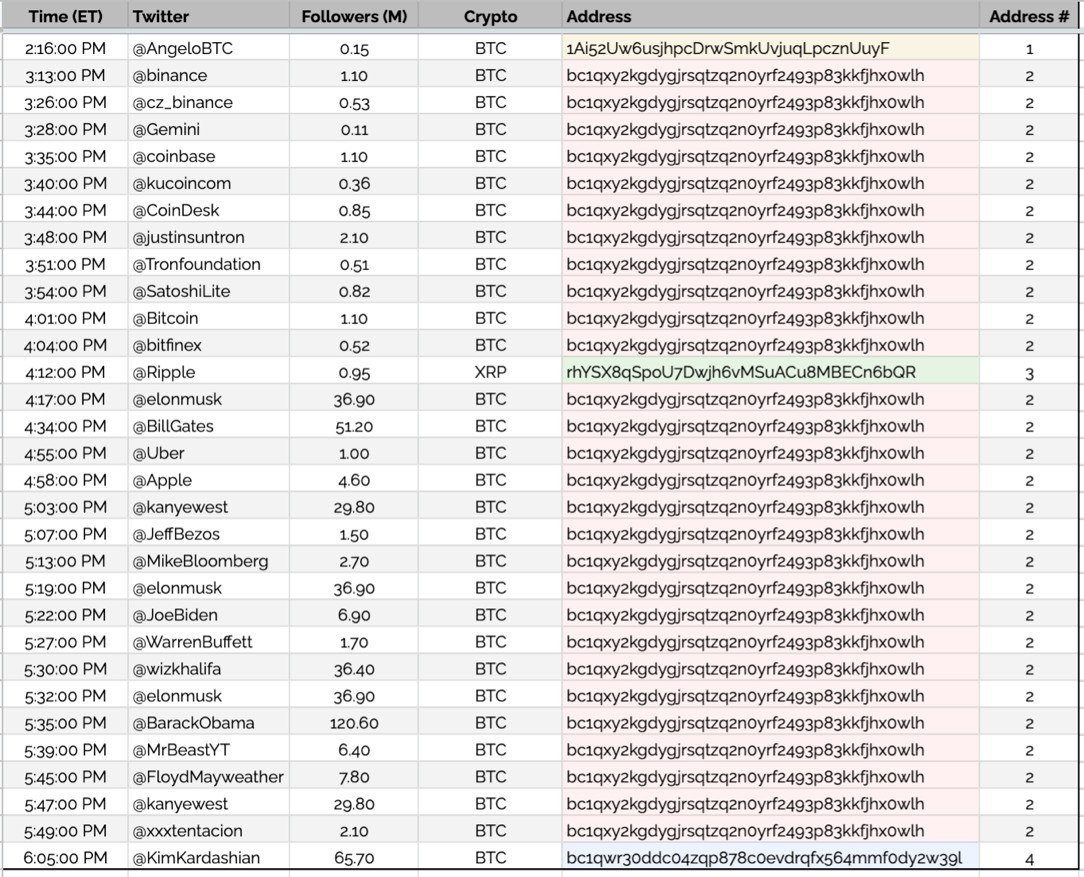Click the 5:47:00 PM time cell
Viewport: 1084px width, 877px height.
[65, 803]
